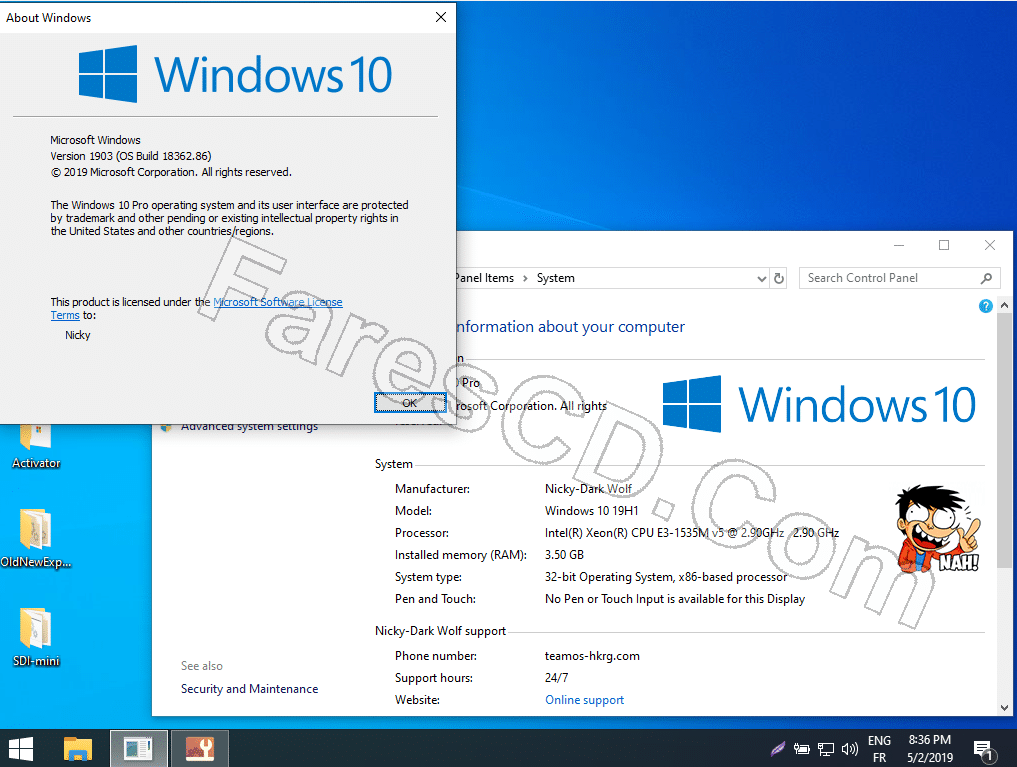
Task: Select the 'Nicky-Dark Wolf' manufacturer value
Action: (x=588, y=489)
